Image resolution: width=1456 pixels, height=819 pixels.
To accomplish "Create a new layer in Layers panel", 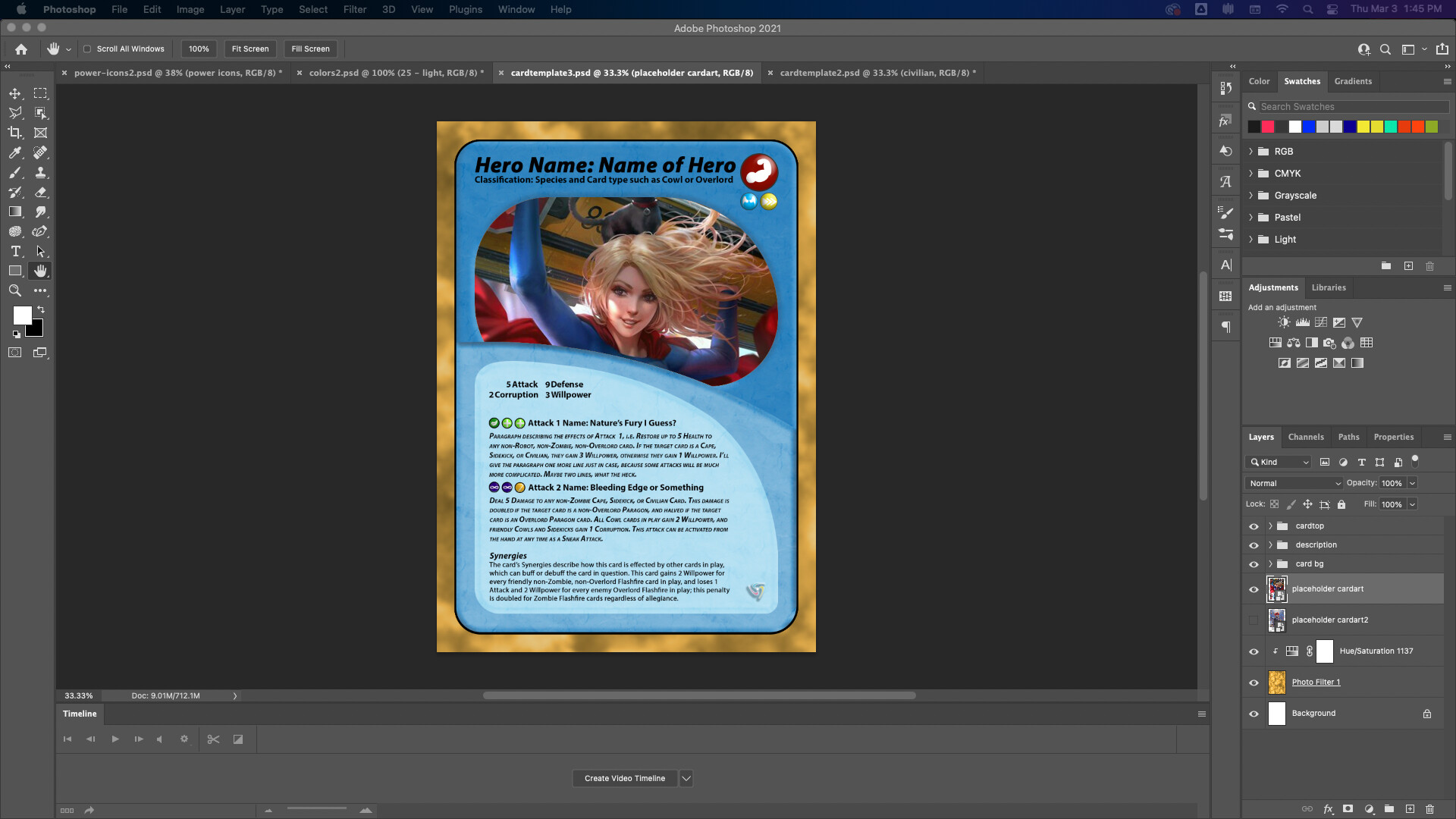I will coord(1411,808).
